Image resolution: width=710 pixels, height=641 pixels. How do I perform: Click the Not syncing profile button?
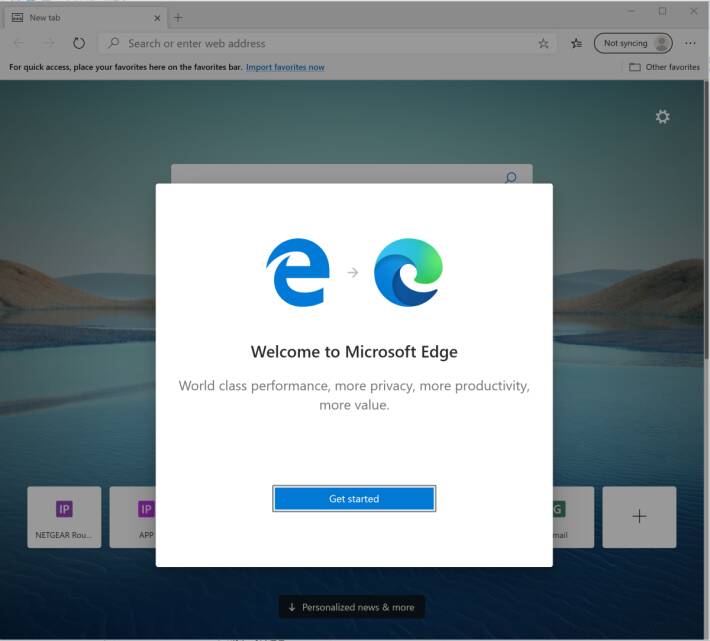pos(633,43)
